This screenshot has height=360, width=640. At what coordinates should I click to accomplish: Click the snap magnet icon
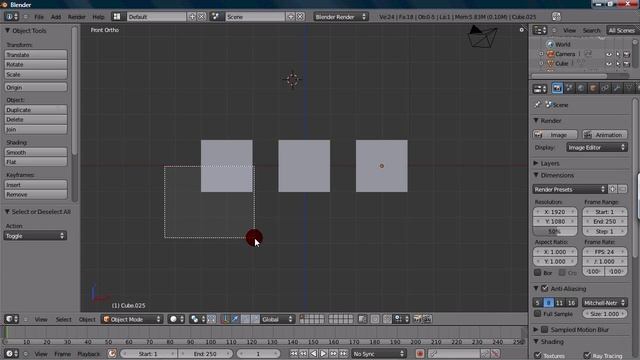(387, 319)
